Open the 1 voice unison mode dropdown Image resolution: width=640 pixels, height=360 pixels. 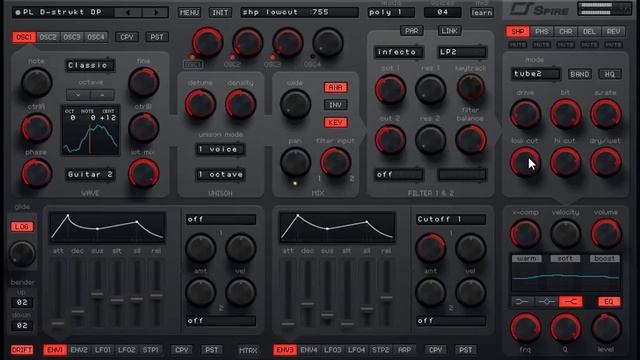220,149
